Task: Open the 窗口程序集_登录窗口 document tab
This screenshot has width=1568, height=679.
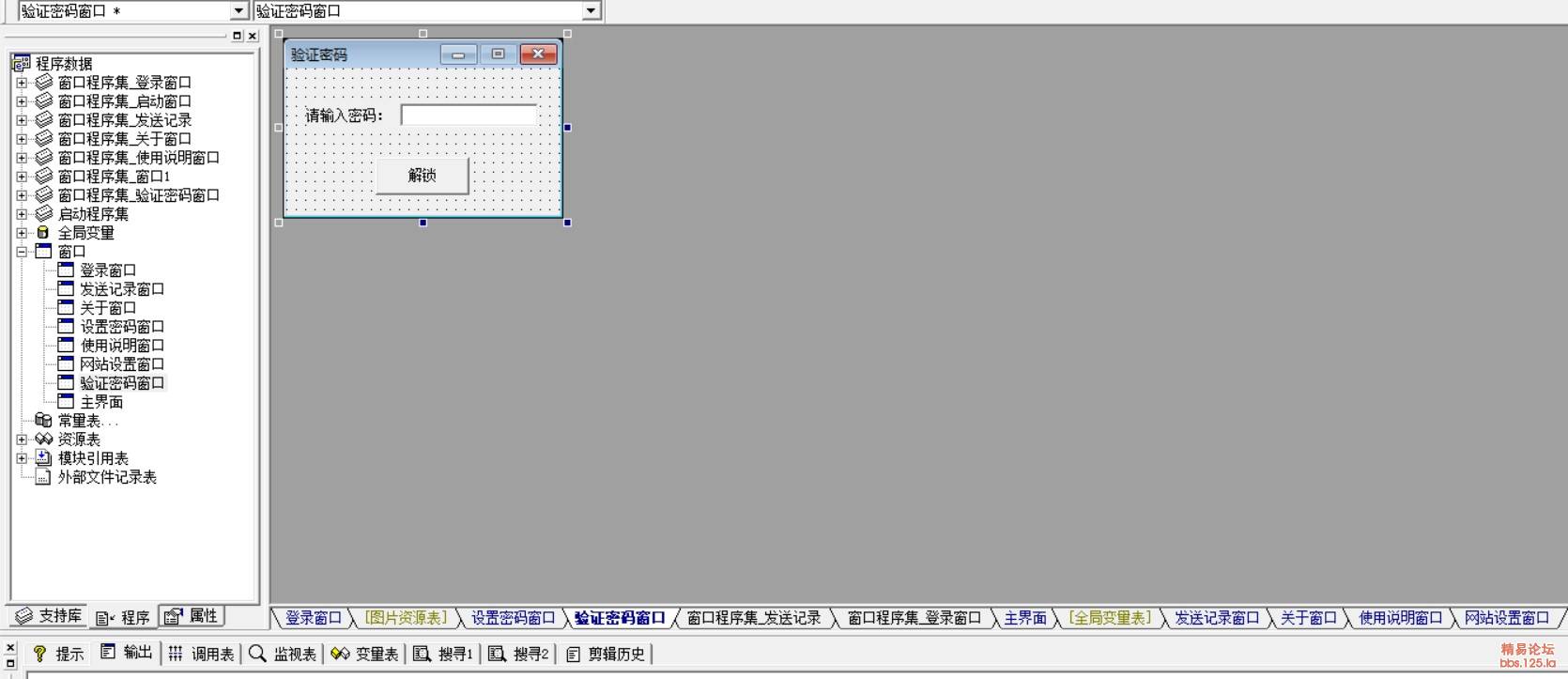Action: coord(915,618)
